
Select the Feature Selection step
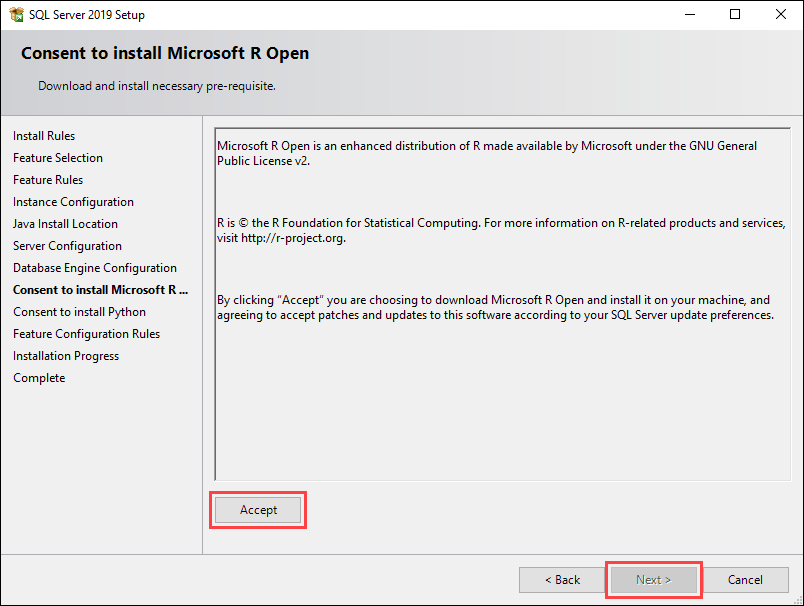pyautogui.click(x=58, y=158)
